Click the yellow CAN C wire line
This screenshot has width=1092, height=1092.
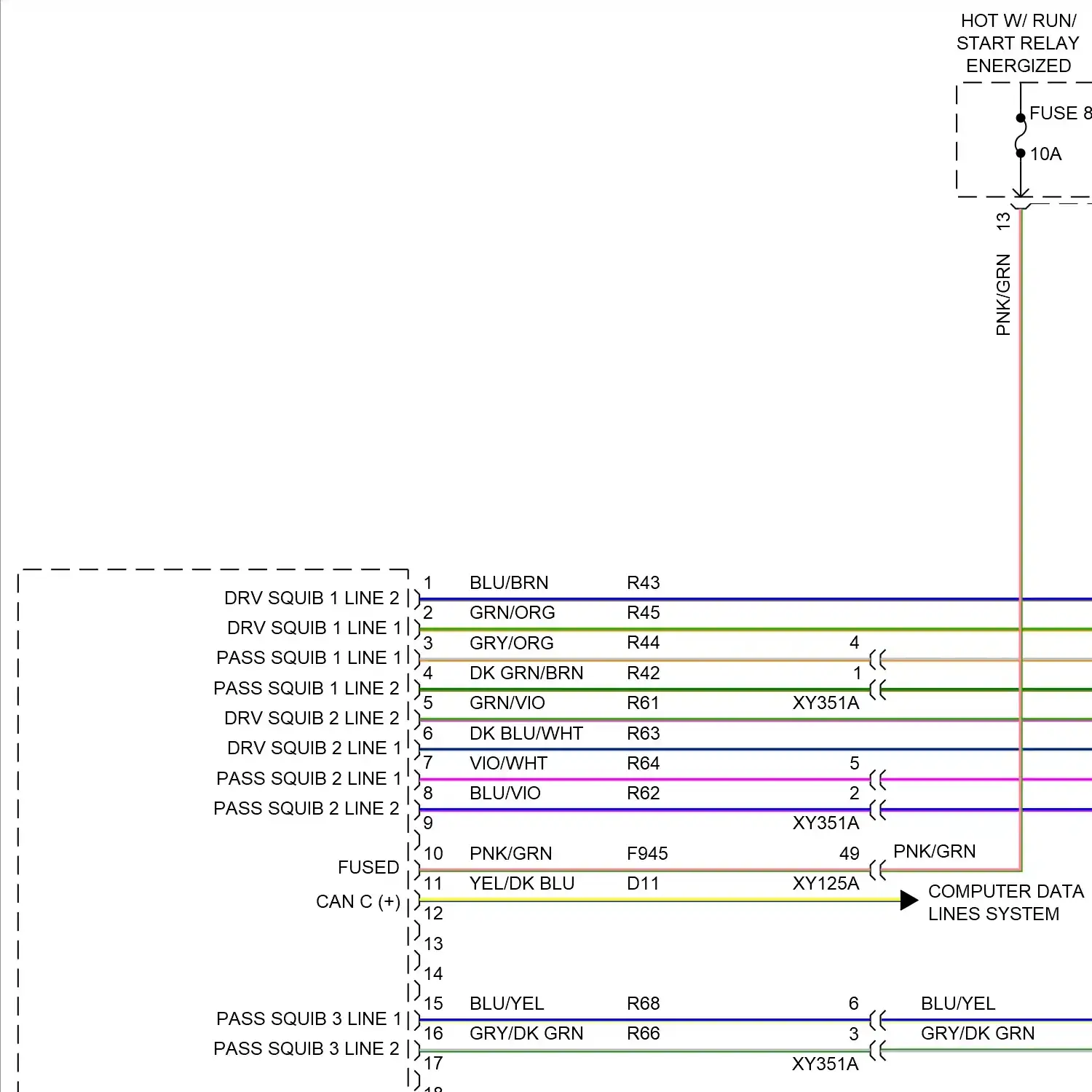click(x=659, y=900)
